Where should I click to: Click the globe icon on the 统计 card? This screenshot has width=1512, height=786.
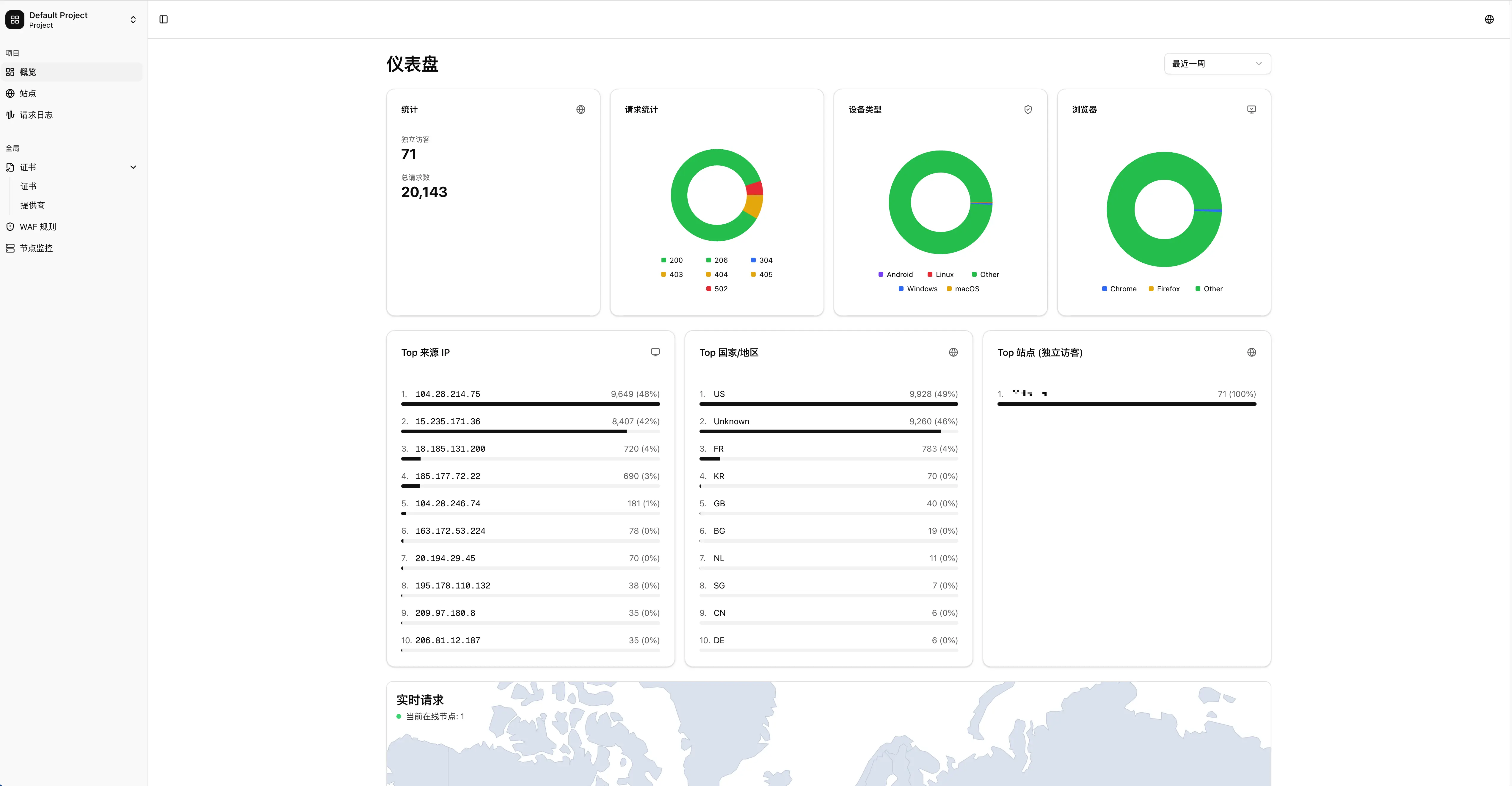581,109
